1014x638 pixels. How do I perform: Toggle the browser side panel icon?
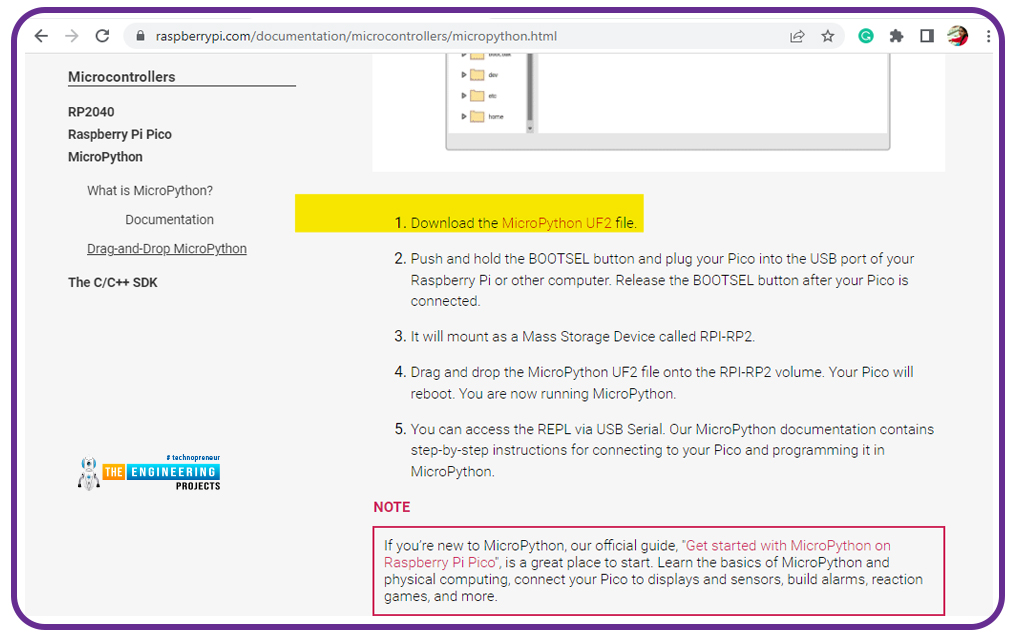click(927, 36)
